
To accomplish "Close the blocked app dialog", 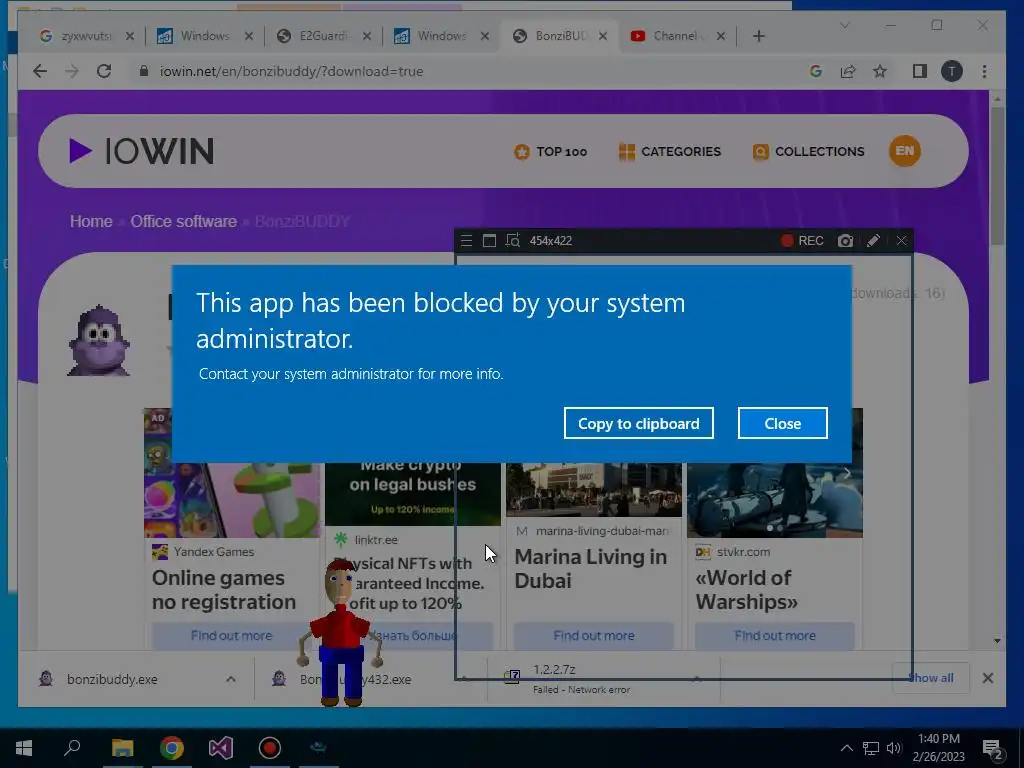I will point(782,423).
